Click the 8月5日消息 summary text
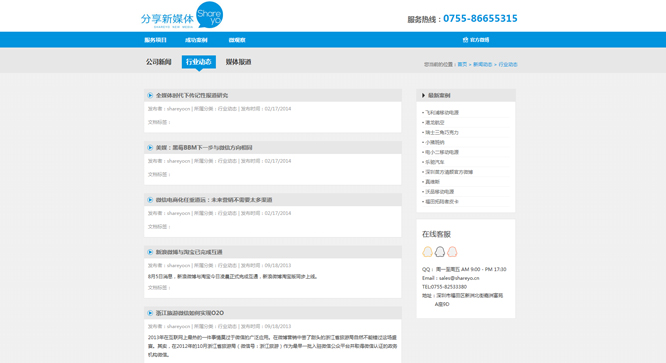Screen dimensions: 666x363 232,276
